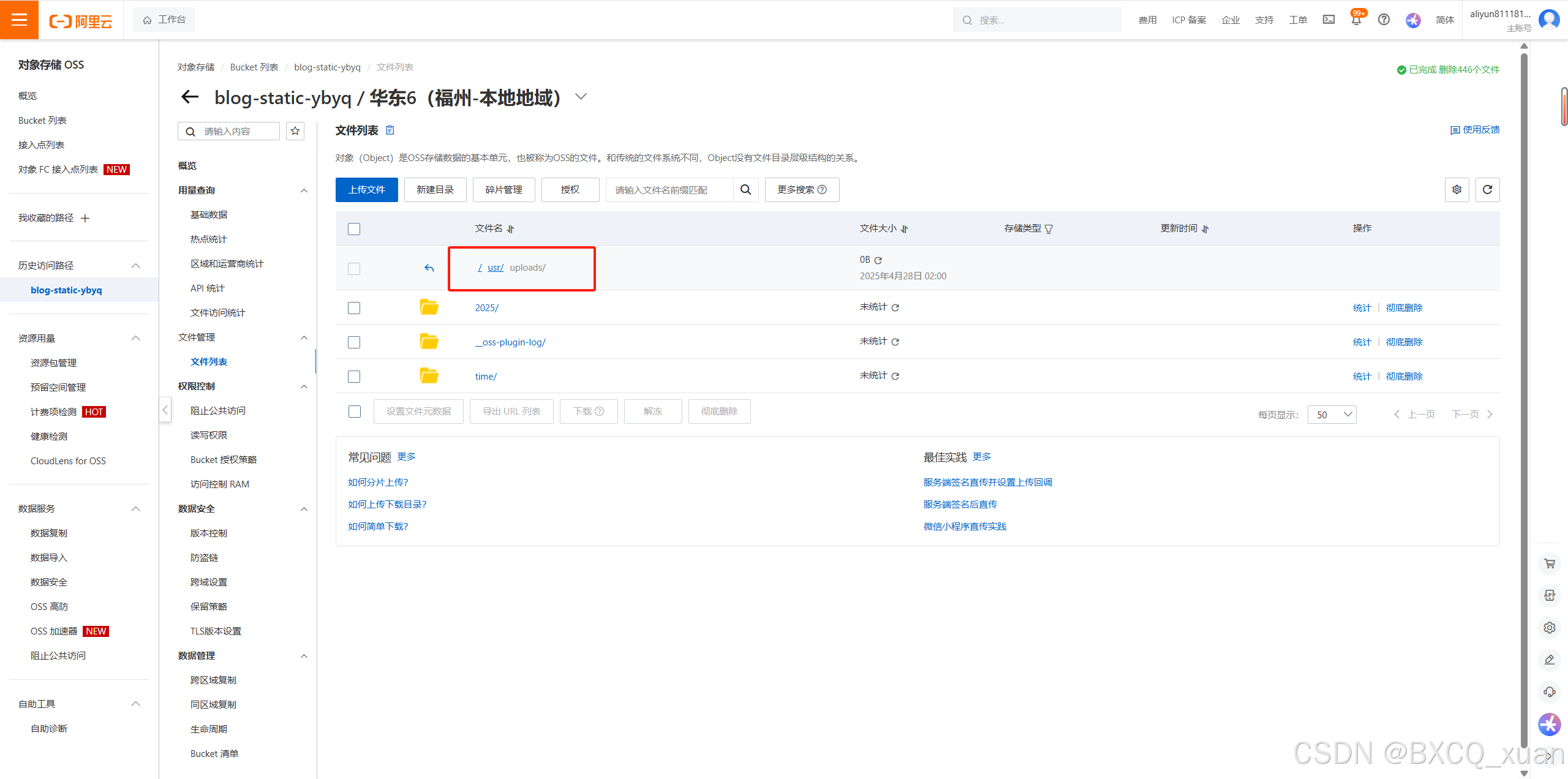1568x779 pixels.
Task: Toggle the select-all checkbox in header
Action: [354, 229]
